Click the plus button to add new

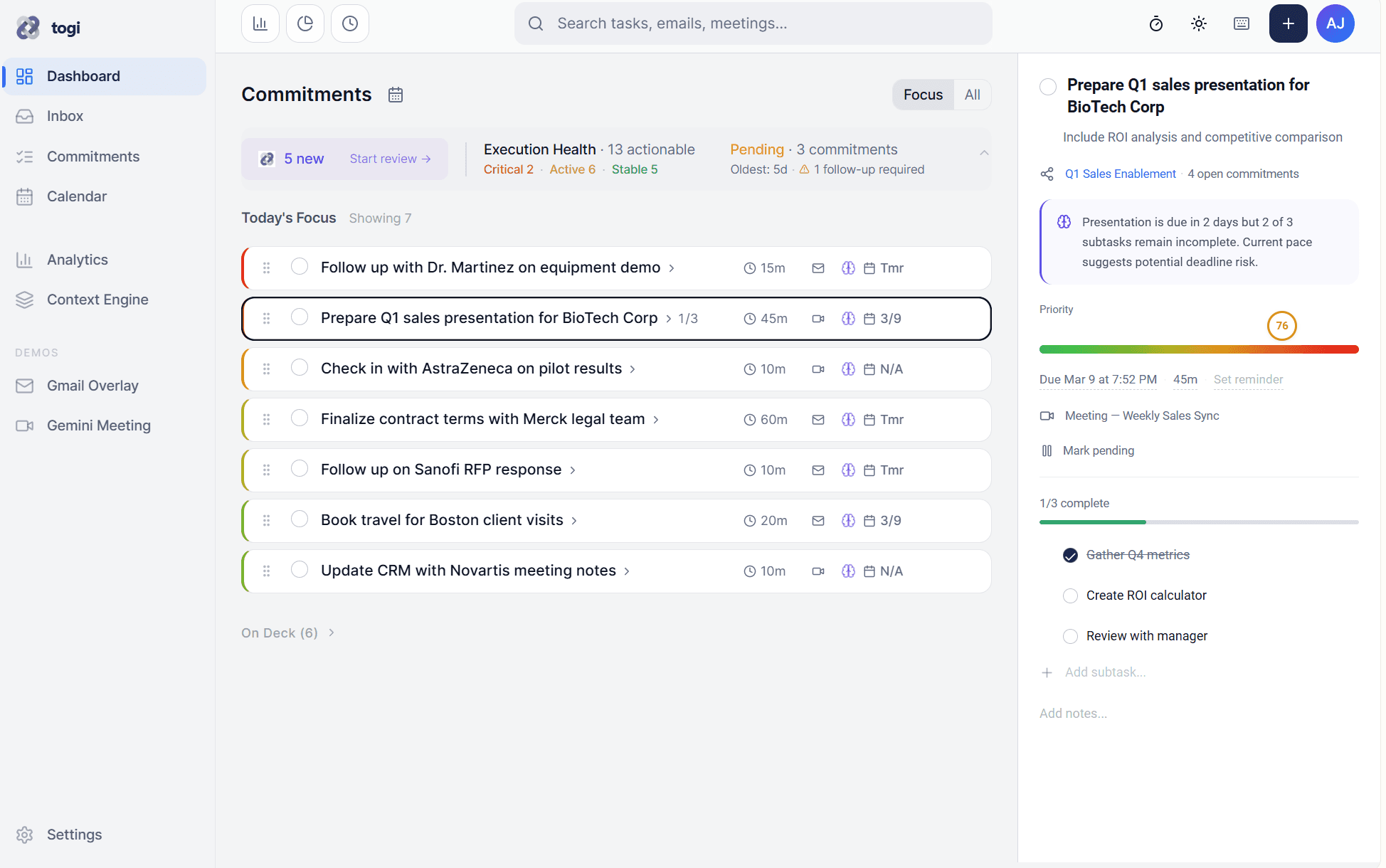point(1288,23)
